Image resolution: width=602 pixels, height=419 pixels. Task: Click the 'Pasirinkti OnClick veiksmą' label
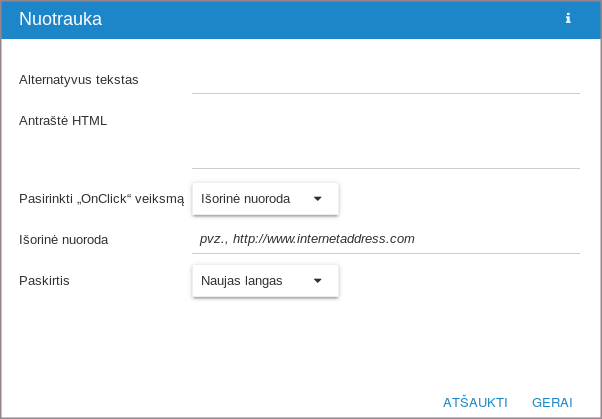101,199
